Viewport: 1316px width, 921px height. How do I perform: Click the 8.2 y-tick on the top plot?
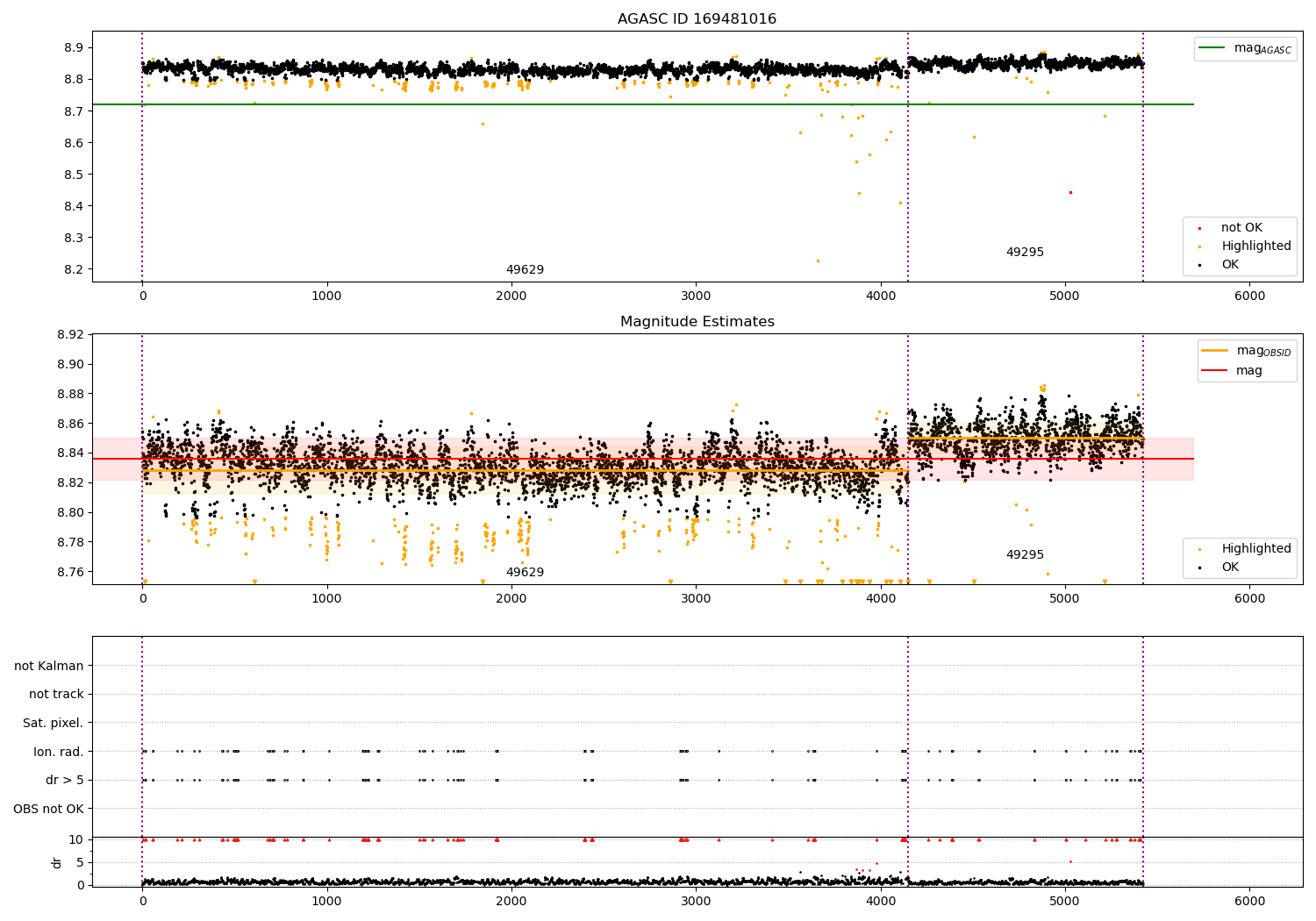click(x=75, y=270)
